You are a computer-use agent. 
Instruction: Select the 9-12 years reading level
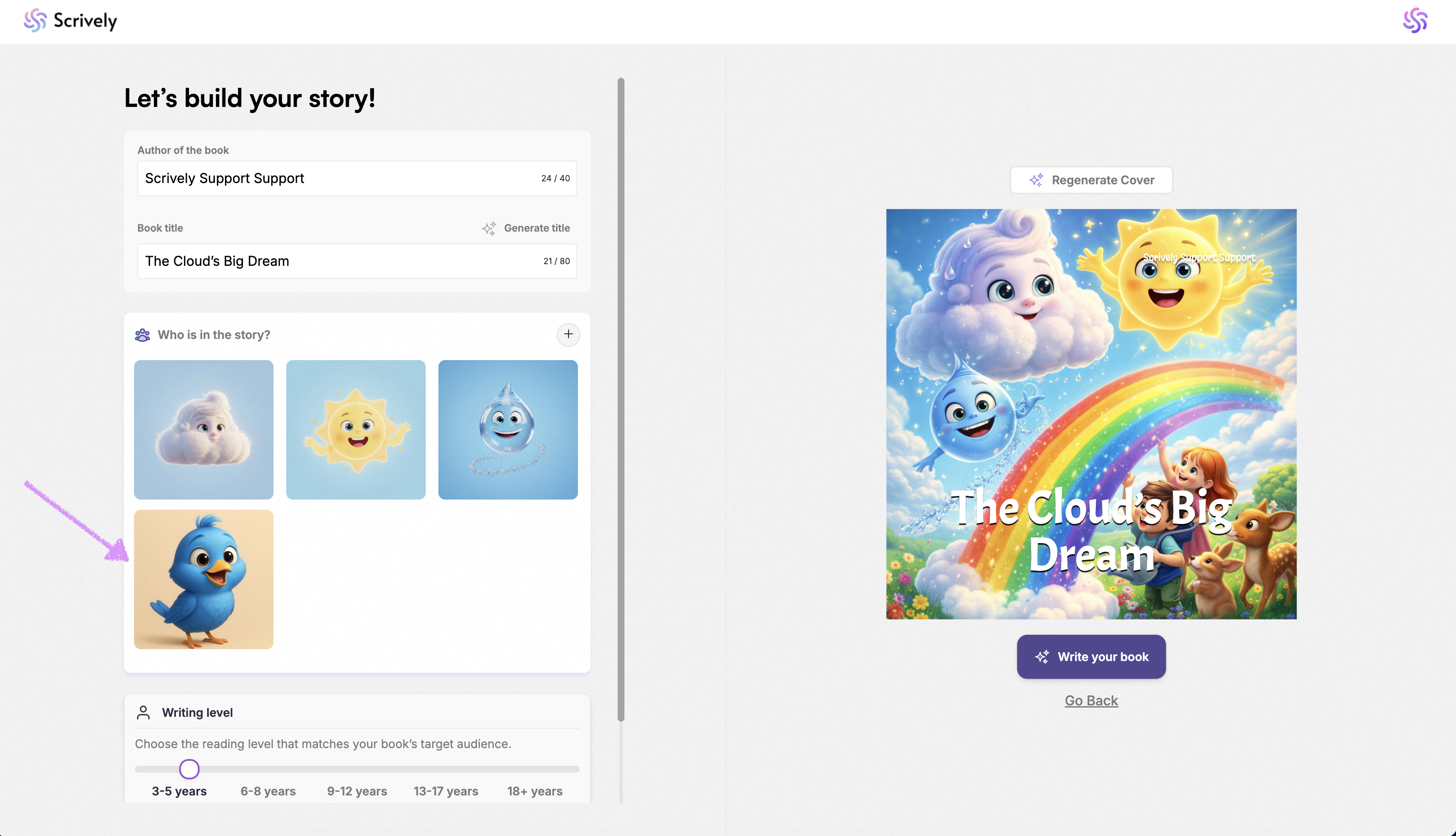coord(357,791)
